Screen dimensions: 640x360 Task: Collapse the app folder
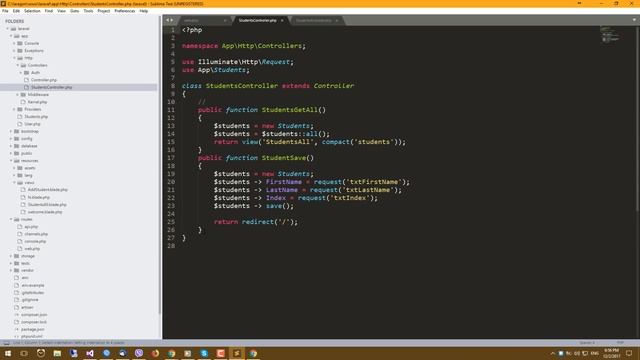click(11, 36)
